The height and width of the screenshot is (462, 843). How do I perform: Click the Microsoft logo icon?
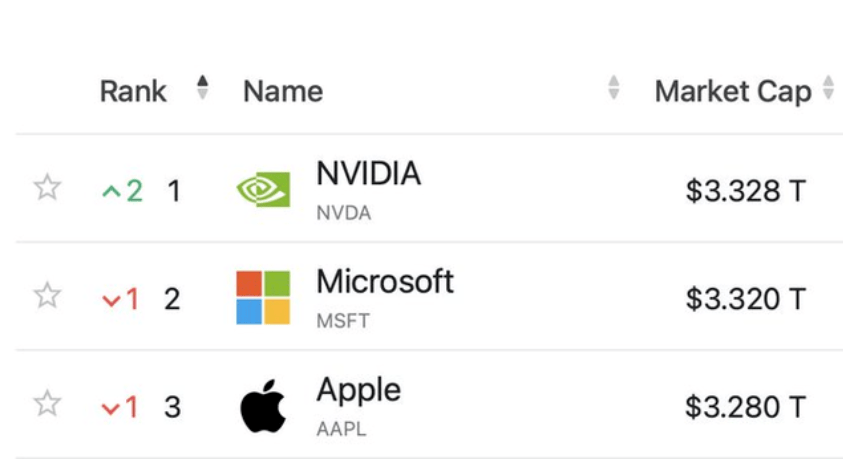263,298
